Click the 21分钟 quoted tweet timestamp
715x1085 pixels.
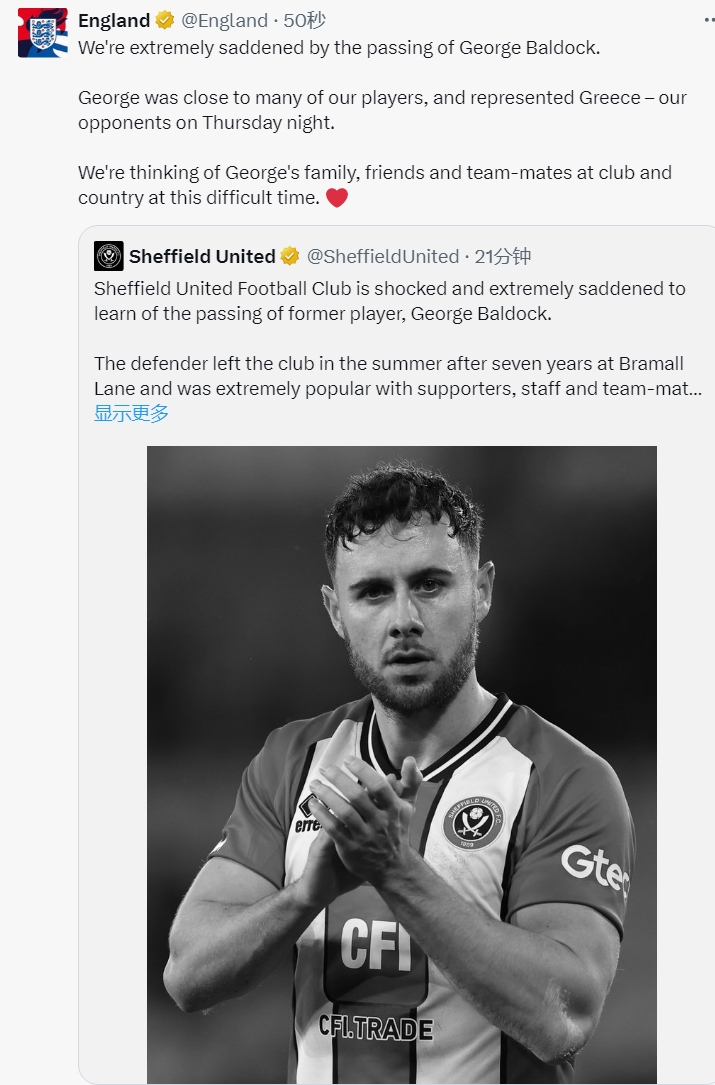[503, 257]
